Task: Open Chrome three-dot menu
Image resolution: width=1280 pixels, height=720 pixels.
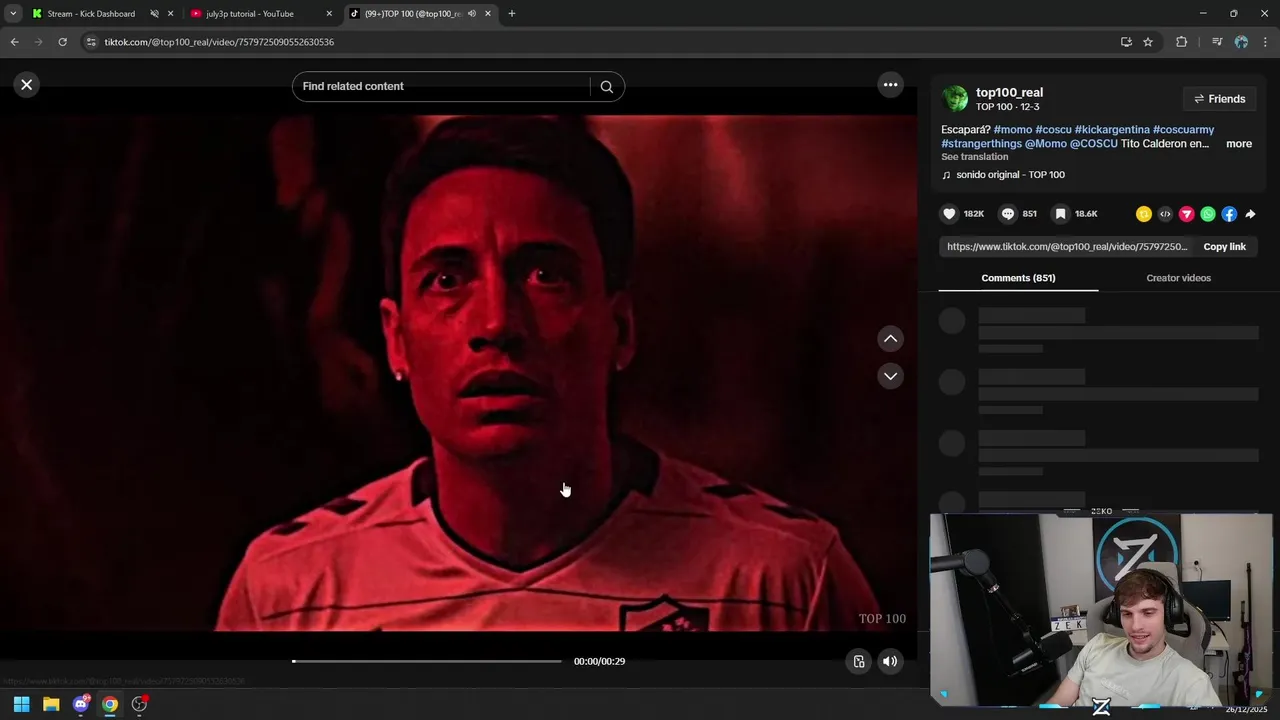Action: (1266, 42)
